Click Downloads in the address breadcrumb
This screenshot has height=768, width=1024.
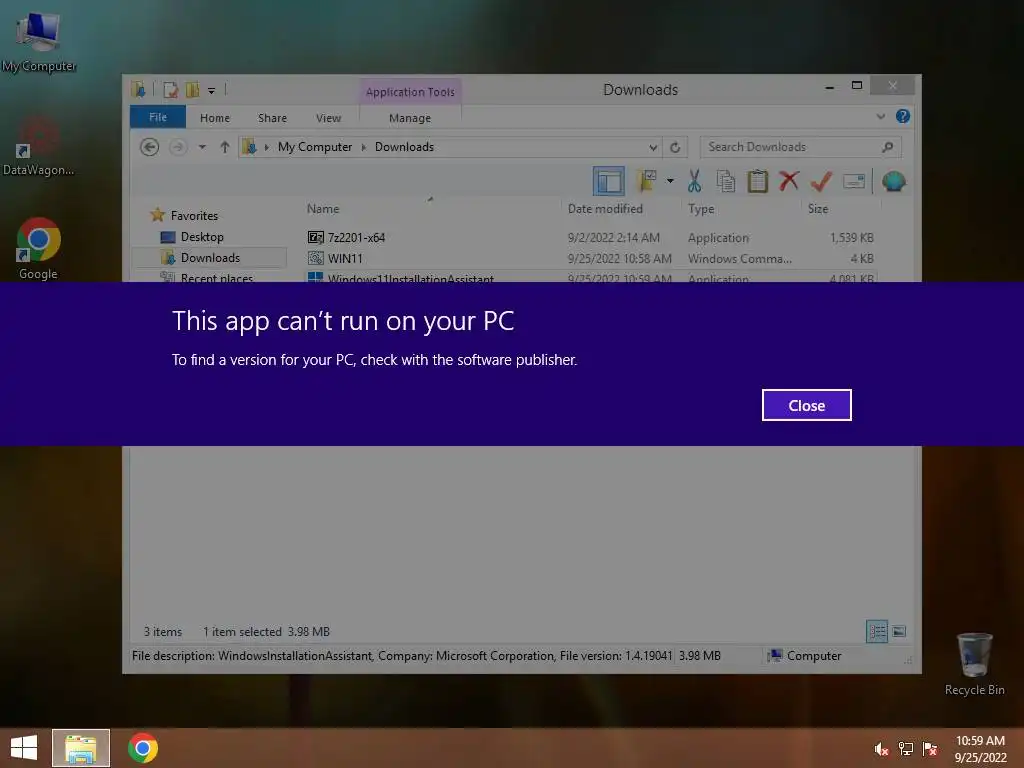click(x=404, y=147)
